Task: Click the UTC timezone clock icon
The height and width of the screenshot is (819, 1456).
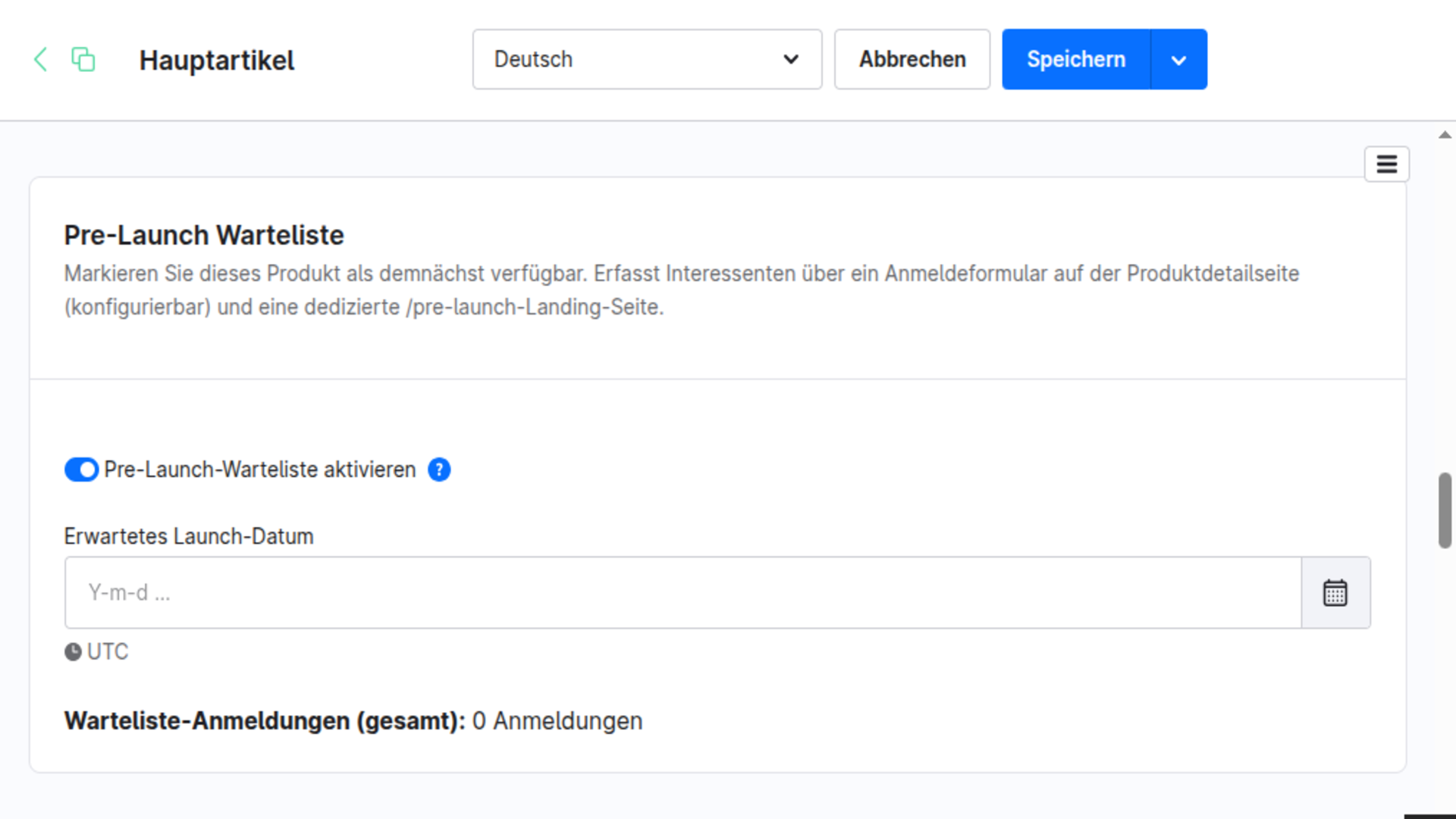Action: tap(73, 651)
